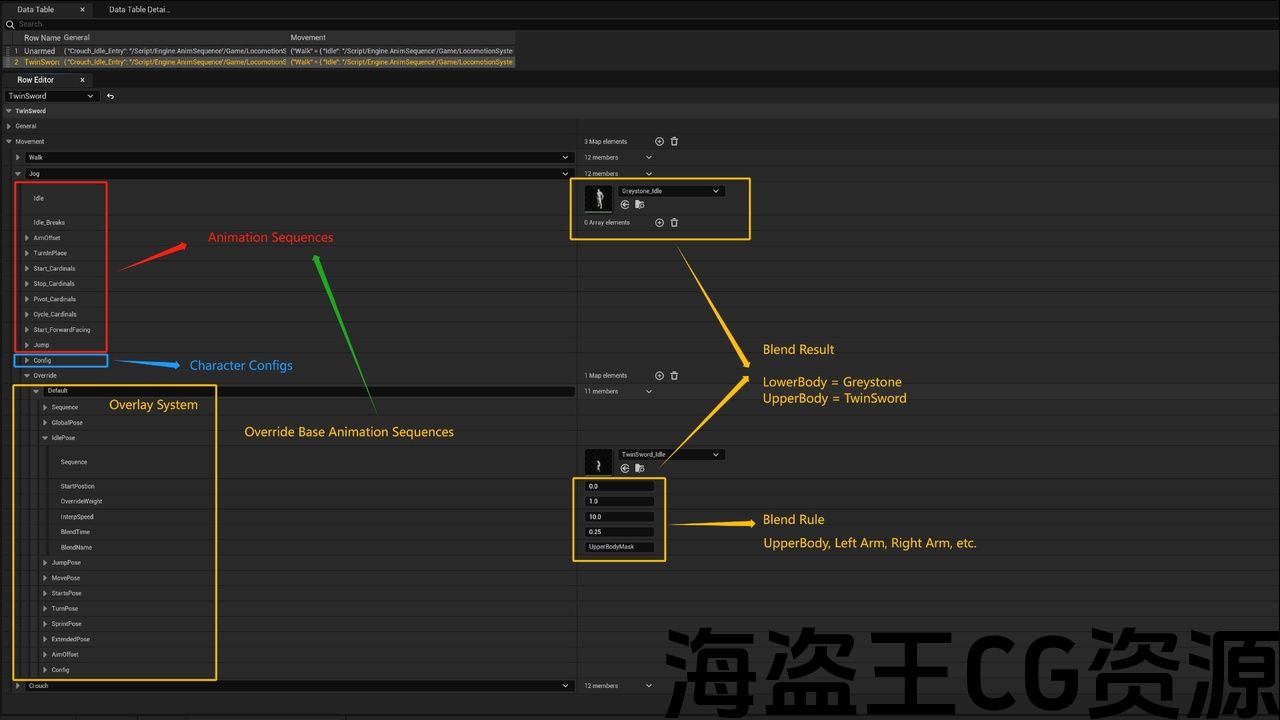Open the Greystone_Idle asset dropdown
The width and height of the screenshot is (1280, 720).
point(670,191)
